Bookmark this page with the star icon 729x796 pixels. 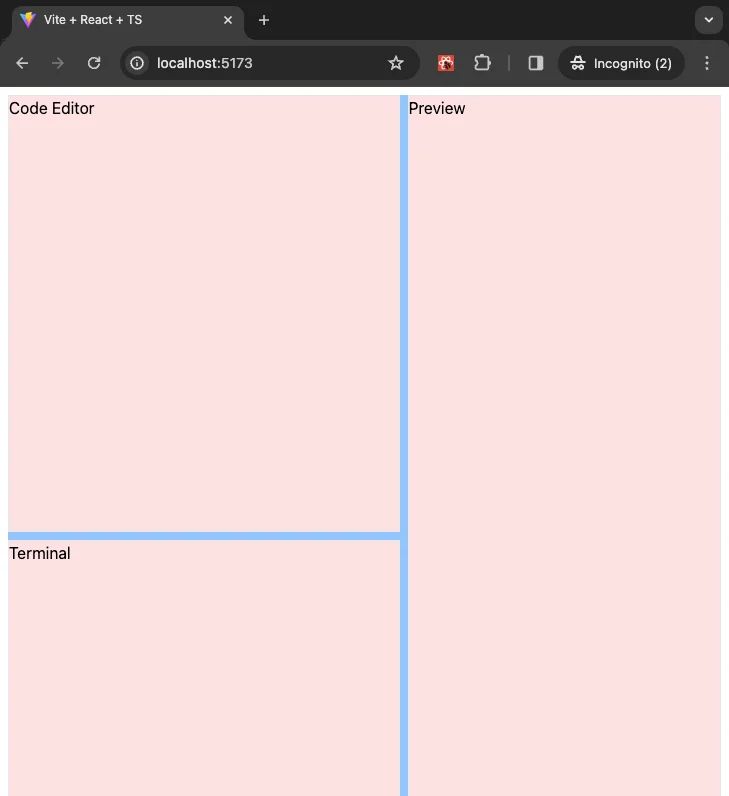click(x=396, y=63)
